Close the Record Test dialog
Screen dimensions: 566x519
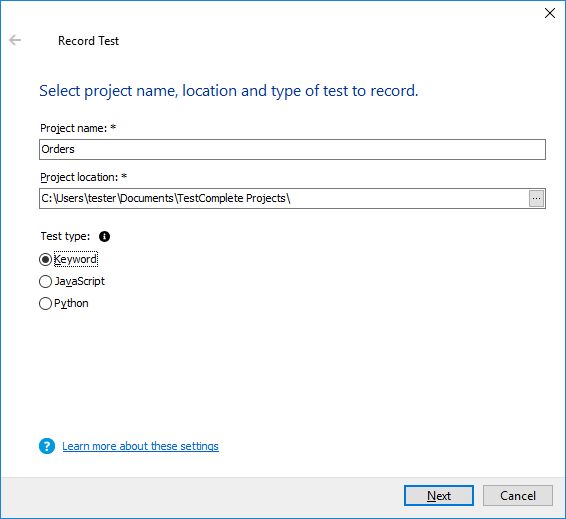coord(550,13)
